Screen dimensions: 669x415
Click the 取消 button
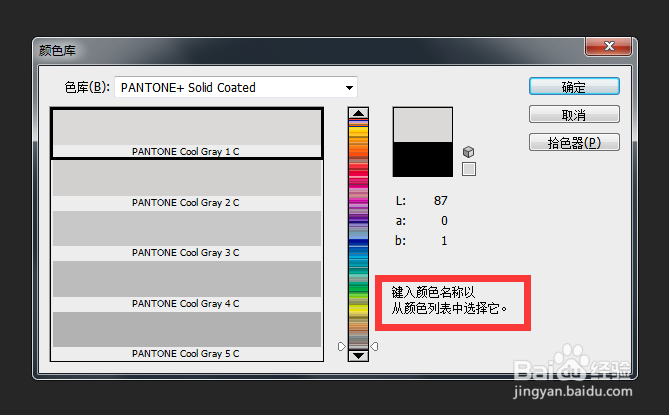(574, 114)
